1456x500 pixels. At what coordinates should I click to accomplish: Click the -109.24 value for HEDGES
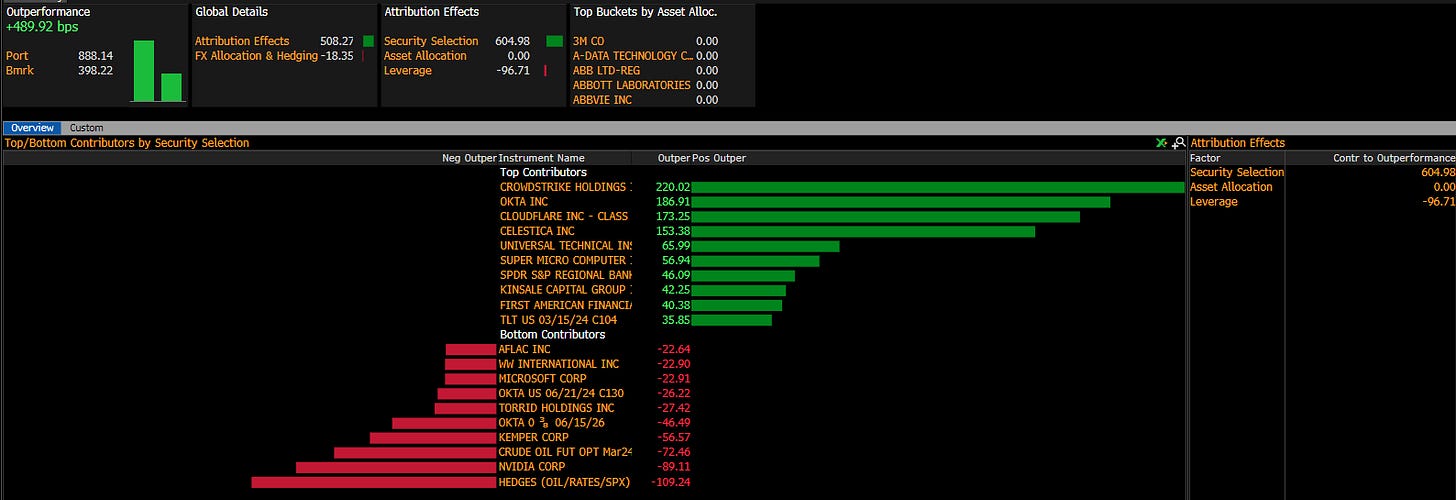671,482
